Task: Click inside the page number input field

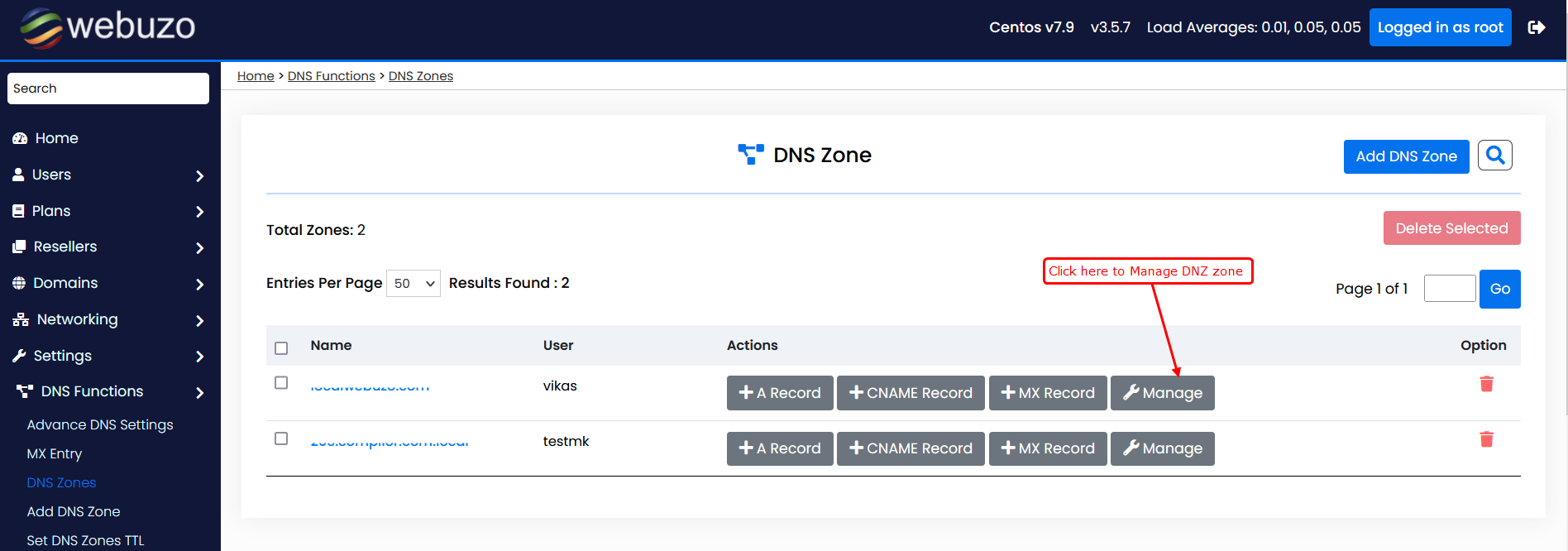Action: pyautogui.click(x=1449, y=288)
